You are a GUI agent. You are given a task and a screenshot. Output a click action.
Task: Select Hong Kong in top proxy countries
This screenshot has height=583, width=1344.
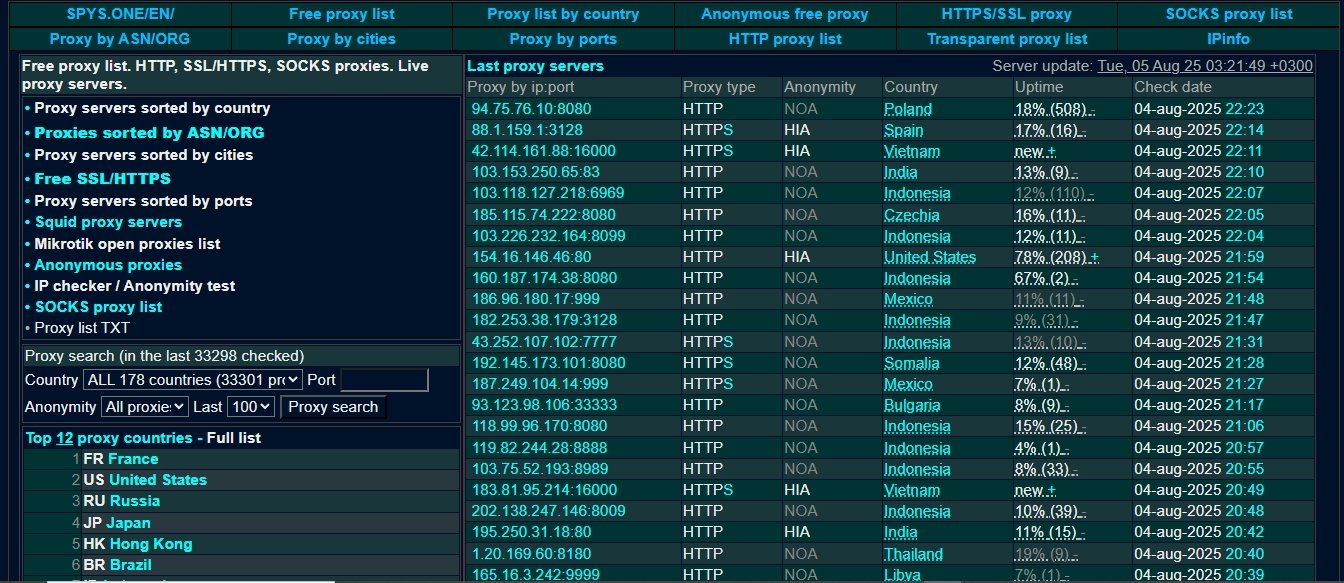coord(151,544)
